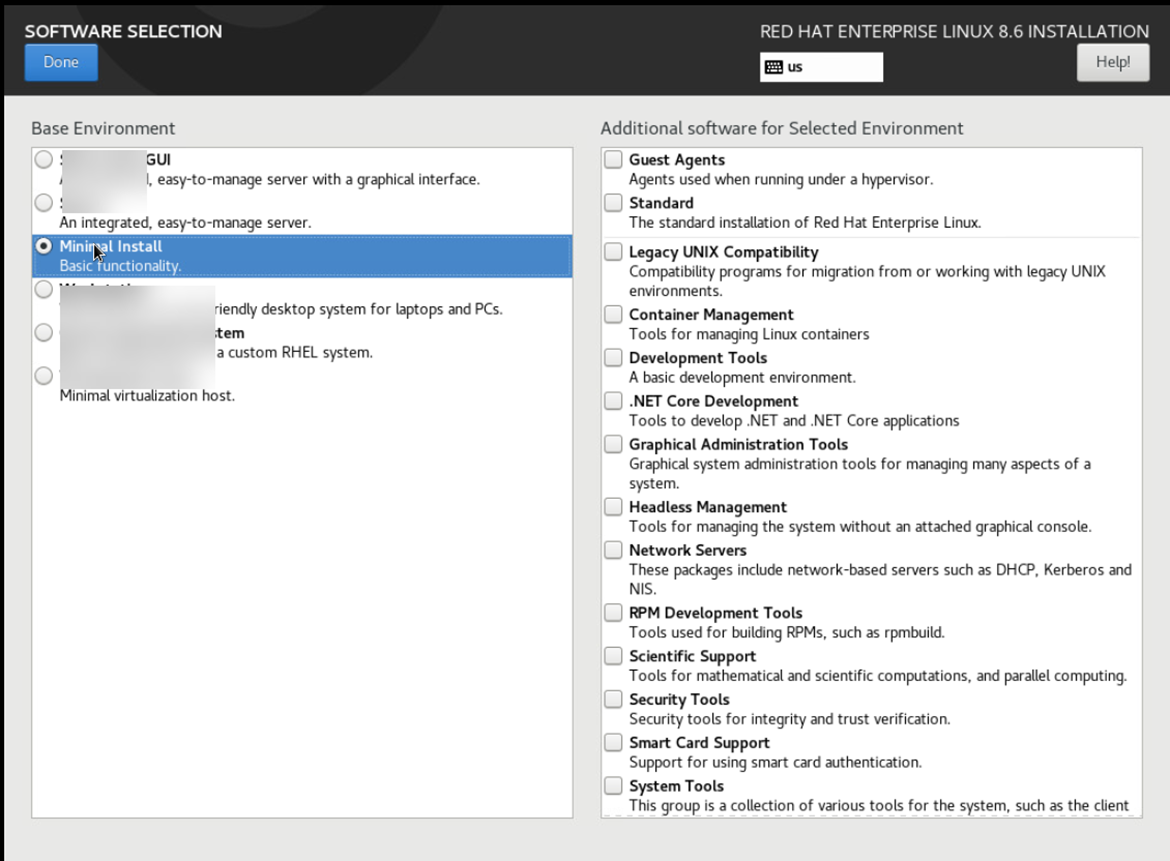This screenshot has width=1170, height=861.
Task: Click the Done button
Action: (x=61, y=63)
